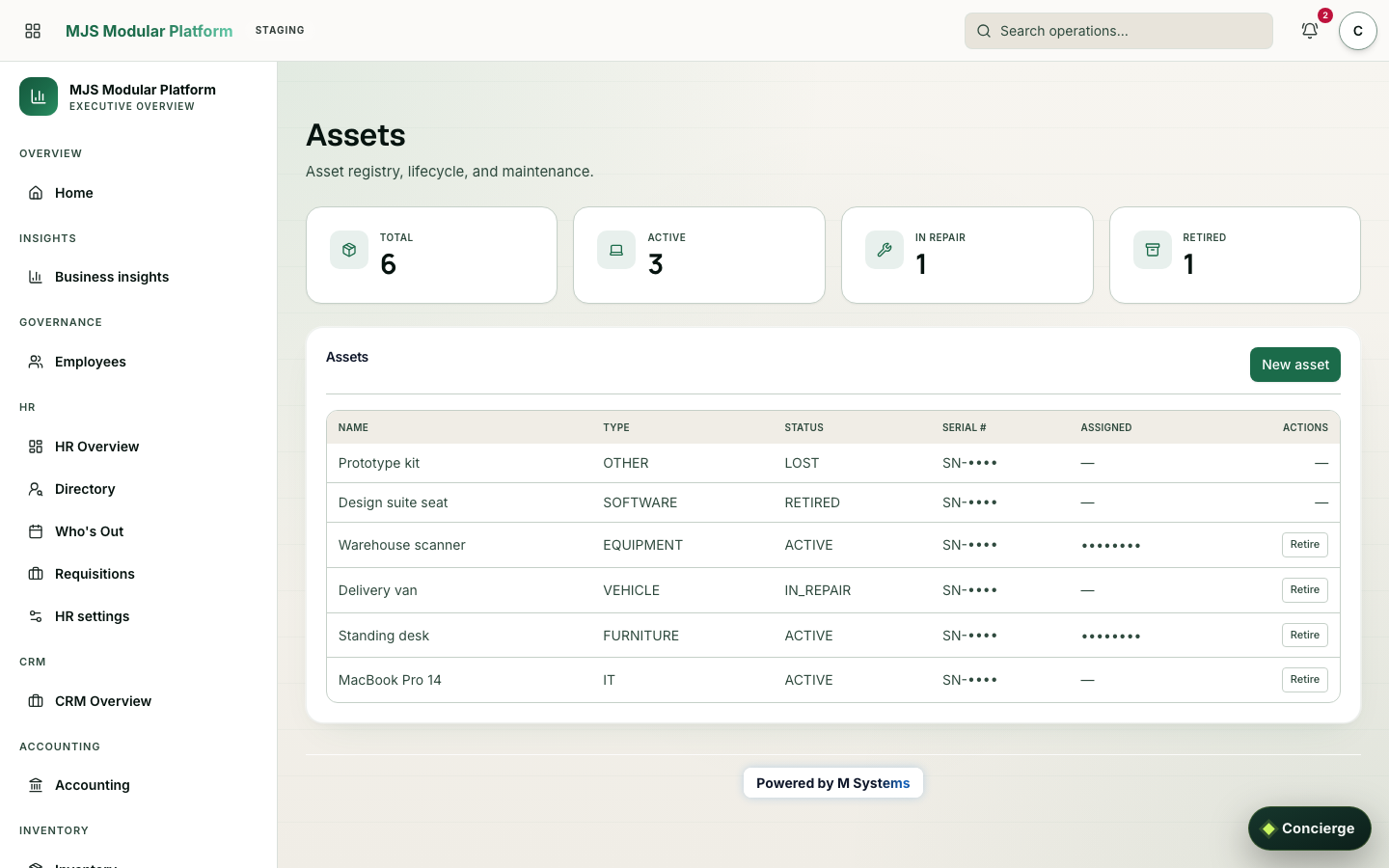Click the STAGING environment badge

tap(280, 31)
